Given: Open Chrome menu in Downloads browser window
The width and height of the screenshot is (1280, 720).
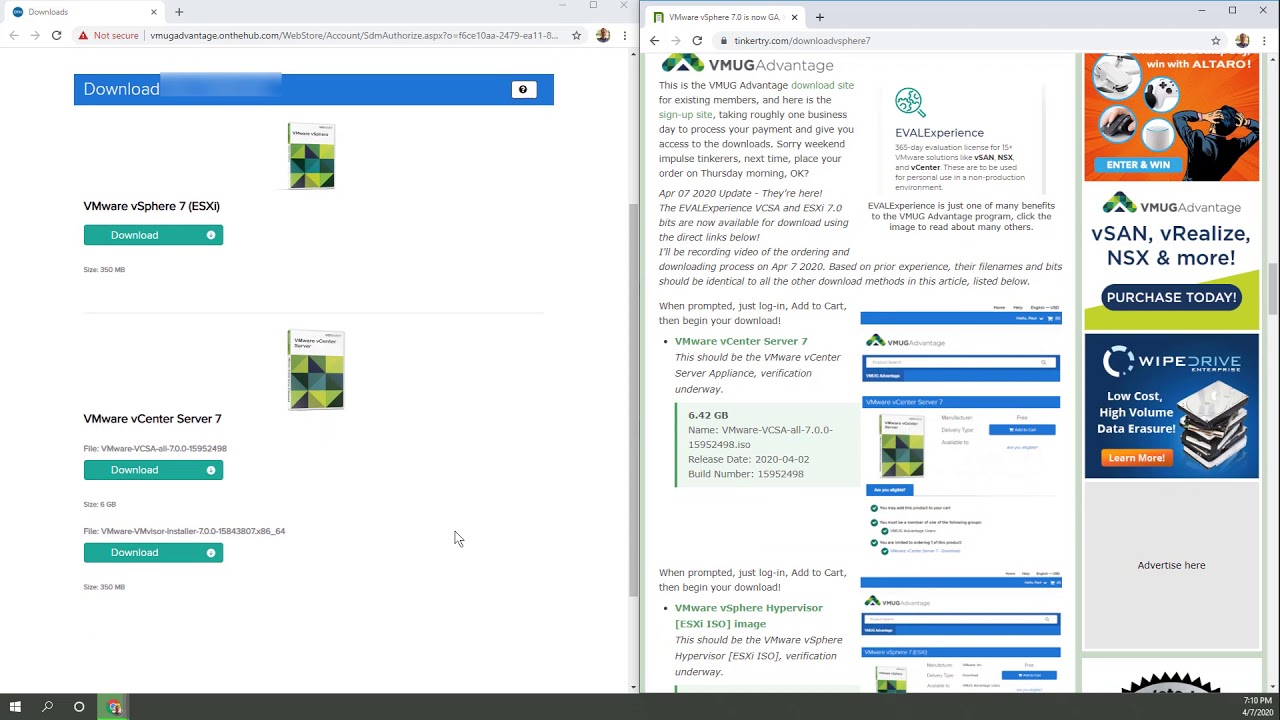Looking at the screenshot, I should coord(625,35).
